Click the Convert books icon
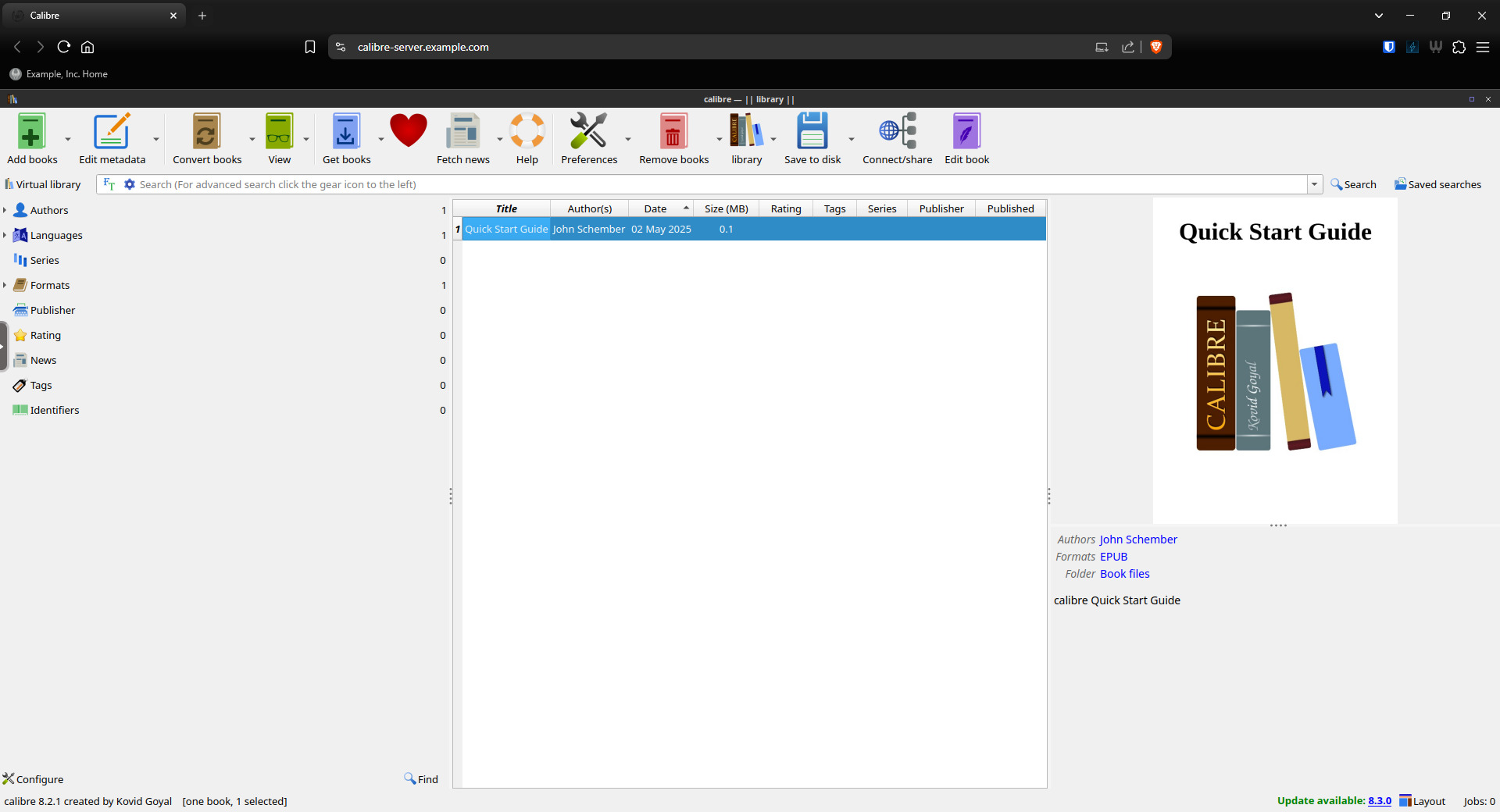 tap(206, 133)
